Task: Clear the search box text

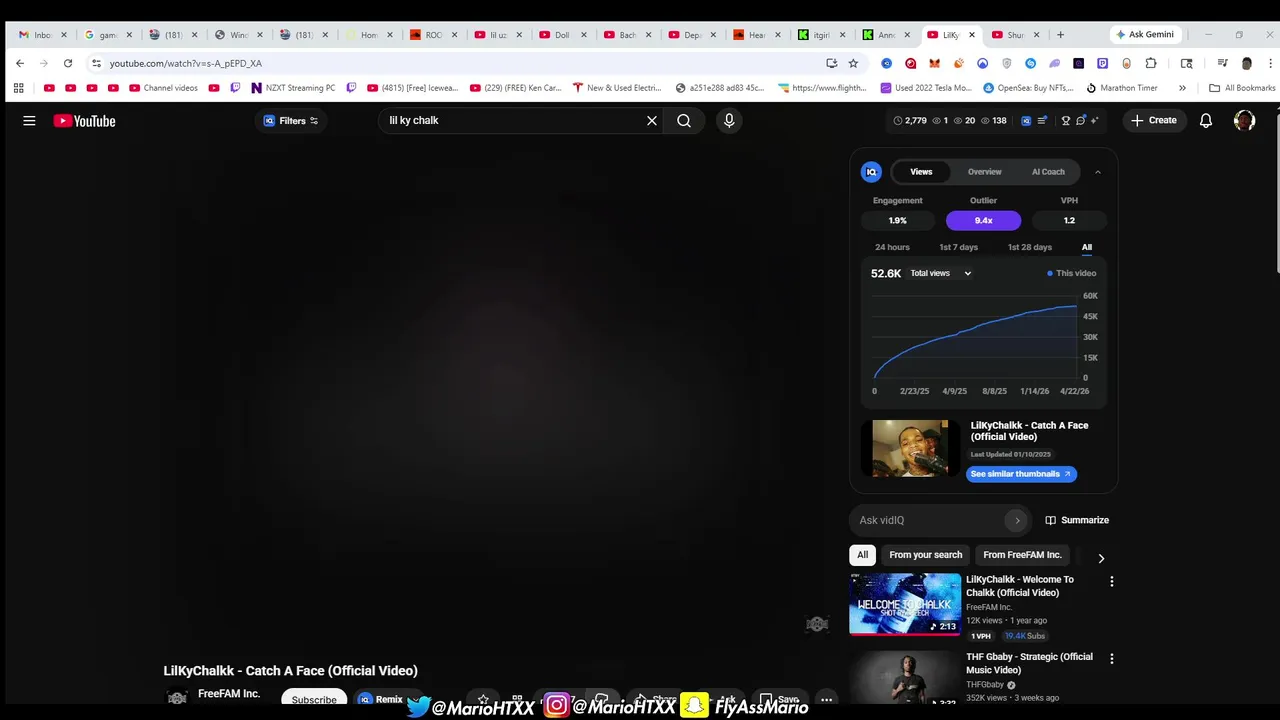Action: [x=652, y=121]
